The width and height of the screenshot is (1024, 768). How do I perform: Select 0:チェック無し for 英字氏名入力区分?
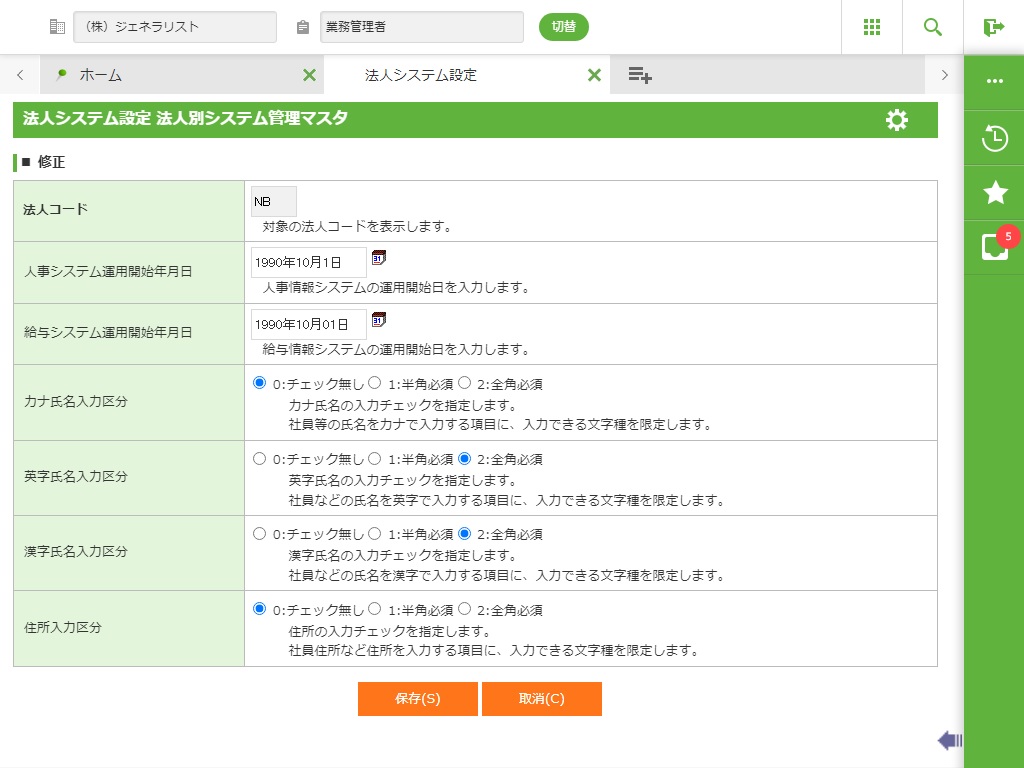(x=260, y=458)
